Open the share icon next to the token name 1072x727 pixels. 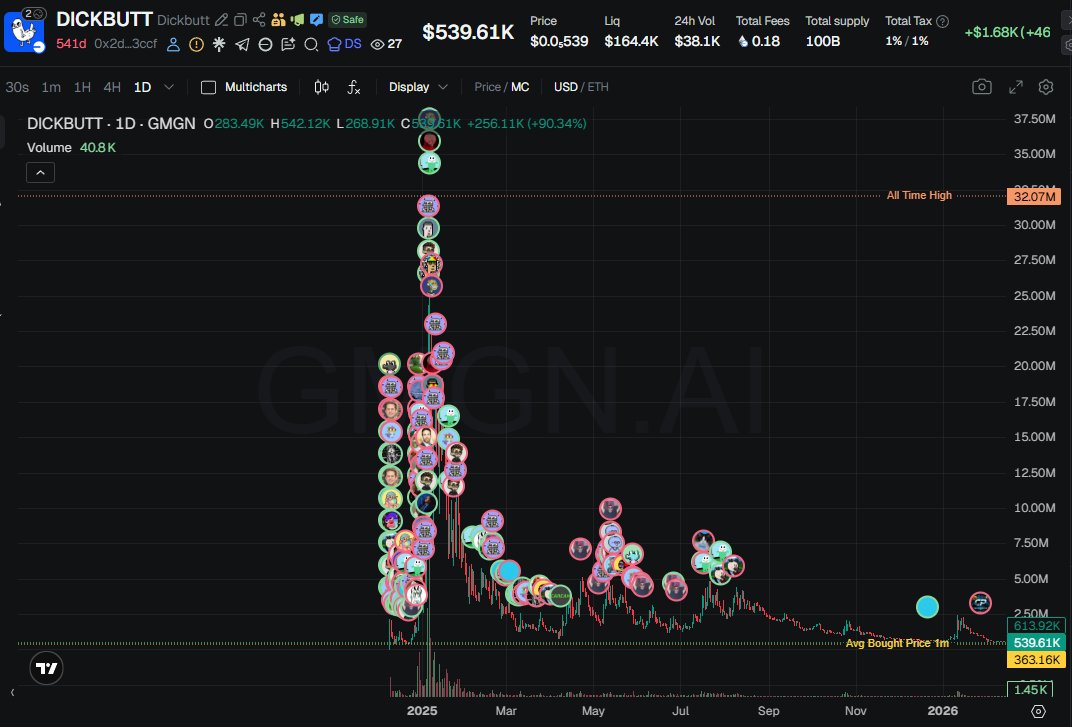coord(259,20)
